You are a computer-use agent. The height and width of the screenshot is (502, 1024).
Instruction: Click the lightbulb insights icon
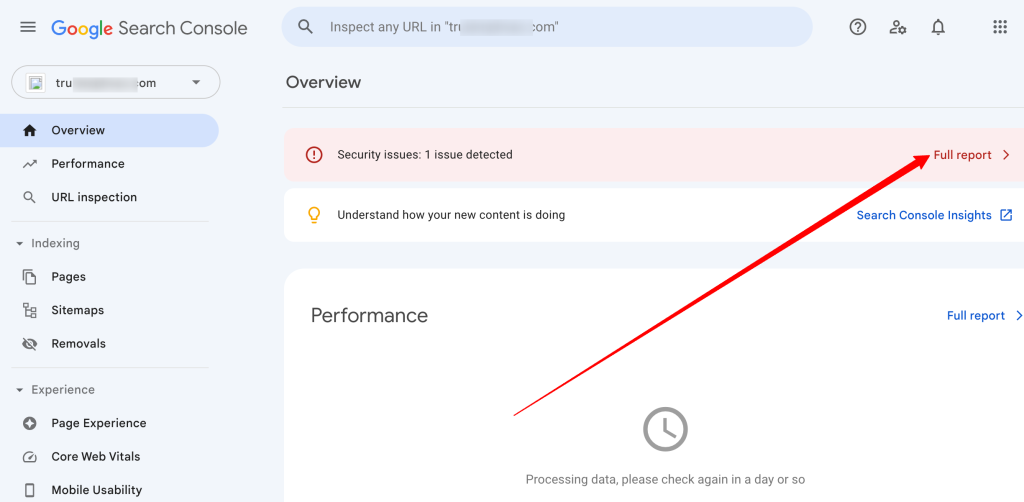pyautogui.click(x=314, y=215)
